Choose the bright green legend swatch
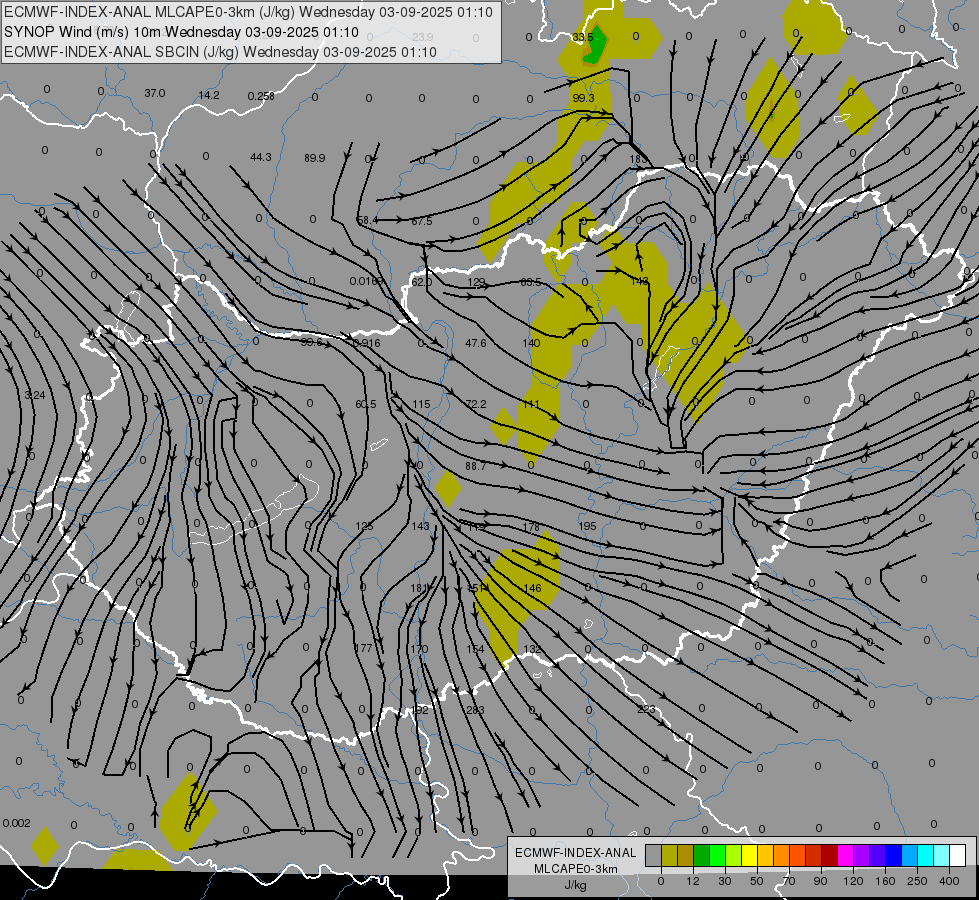The height and width of the screenshot is (900, 979). click(x=717, y=855)
